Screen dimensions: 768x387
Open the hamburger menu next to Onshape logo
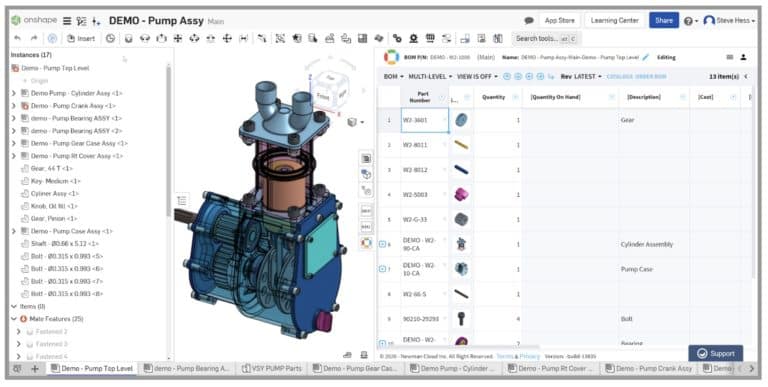click(67, 21)
